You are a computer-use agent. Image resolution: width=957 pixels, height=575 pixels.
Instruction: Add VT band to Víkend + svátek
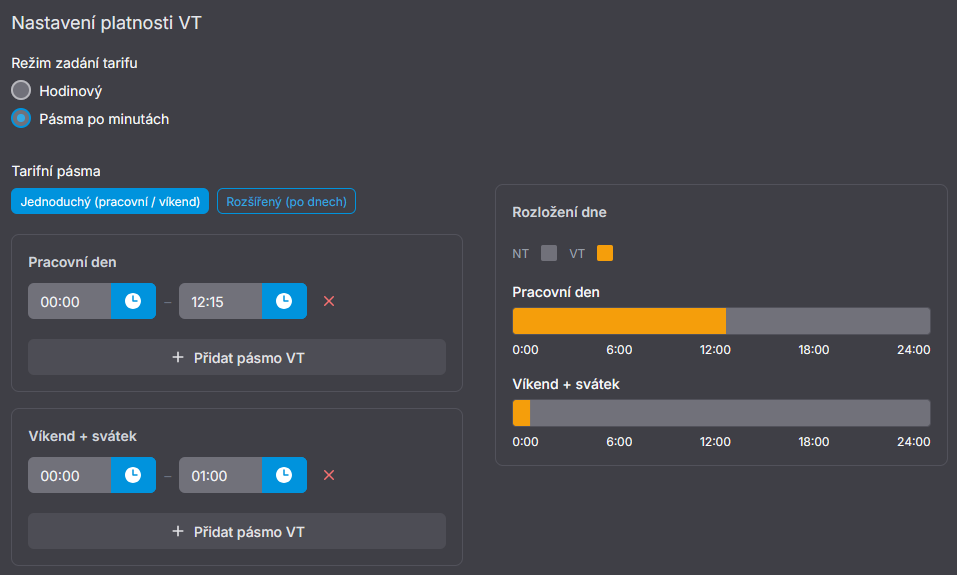[237, 531]
